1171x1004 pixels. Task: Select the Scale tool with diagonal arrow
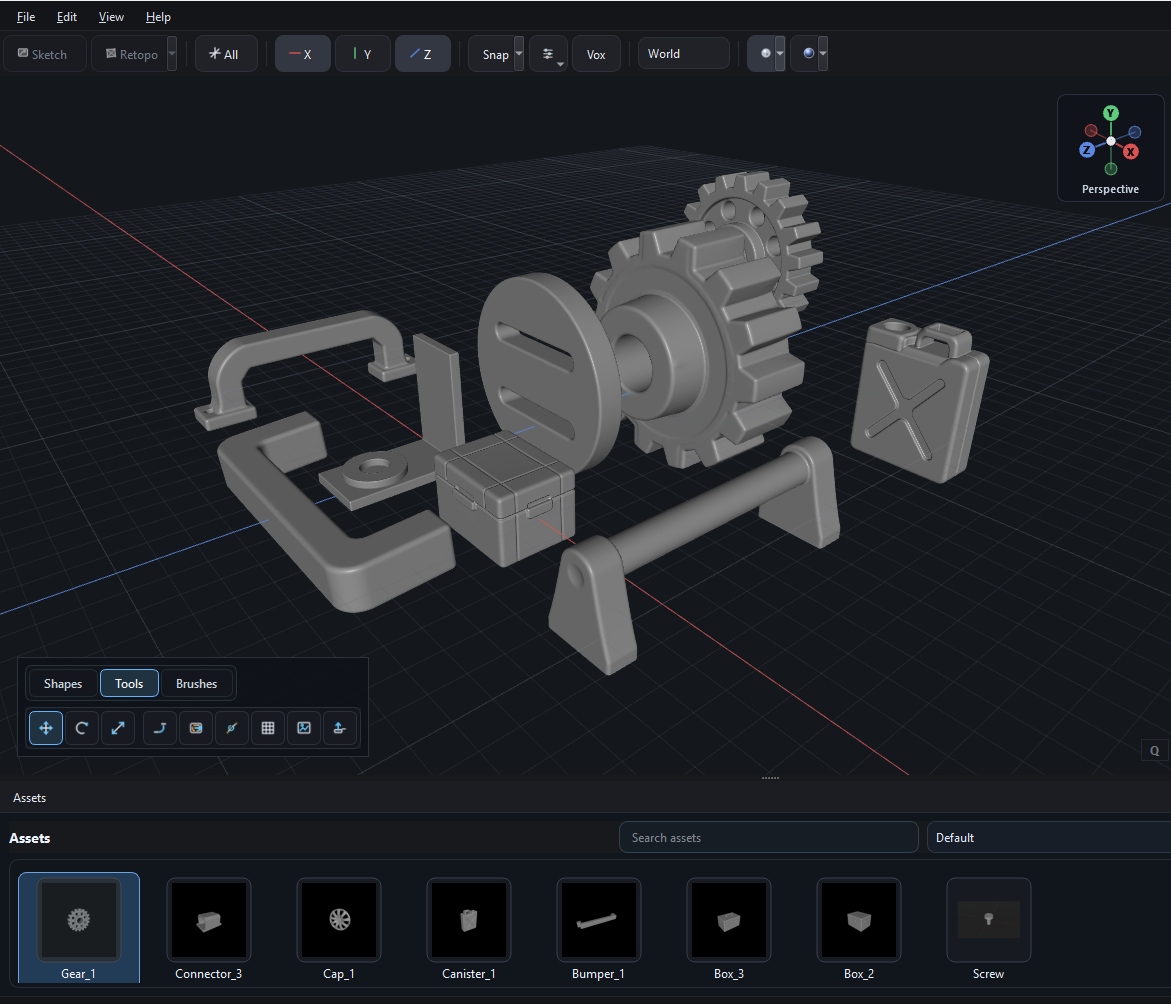(118, 728)
